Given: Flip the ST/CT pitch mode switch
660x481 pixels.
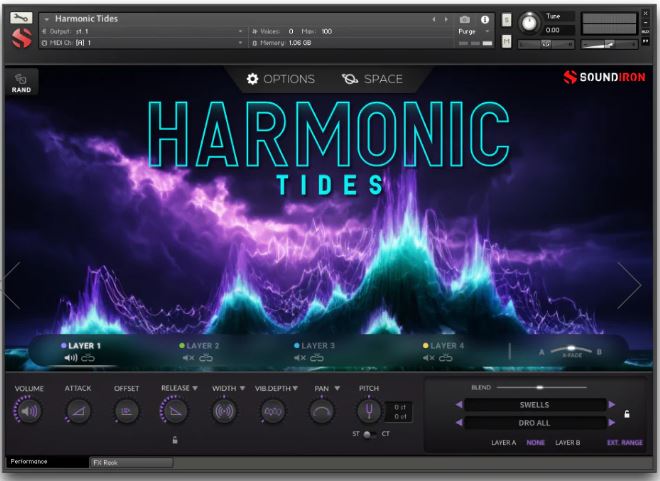Looking at the screenshot, I should tap(370, 434).
